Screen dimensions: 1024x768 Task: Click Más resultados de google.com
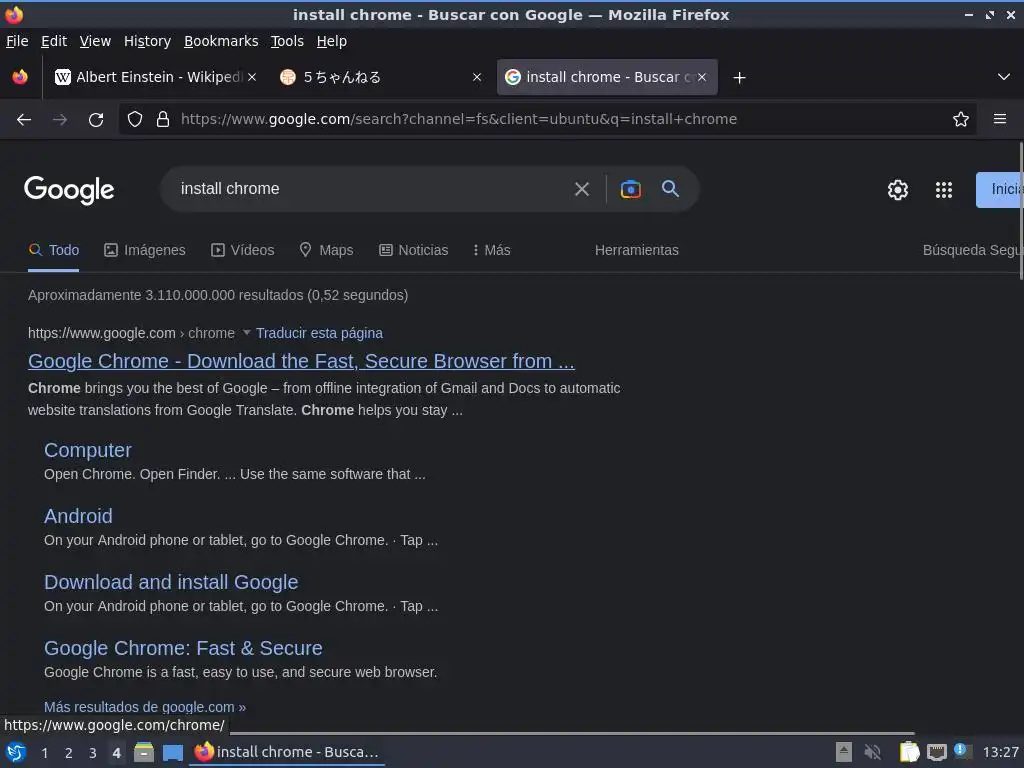pyautogui.click(x=145, y=707)
